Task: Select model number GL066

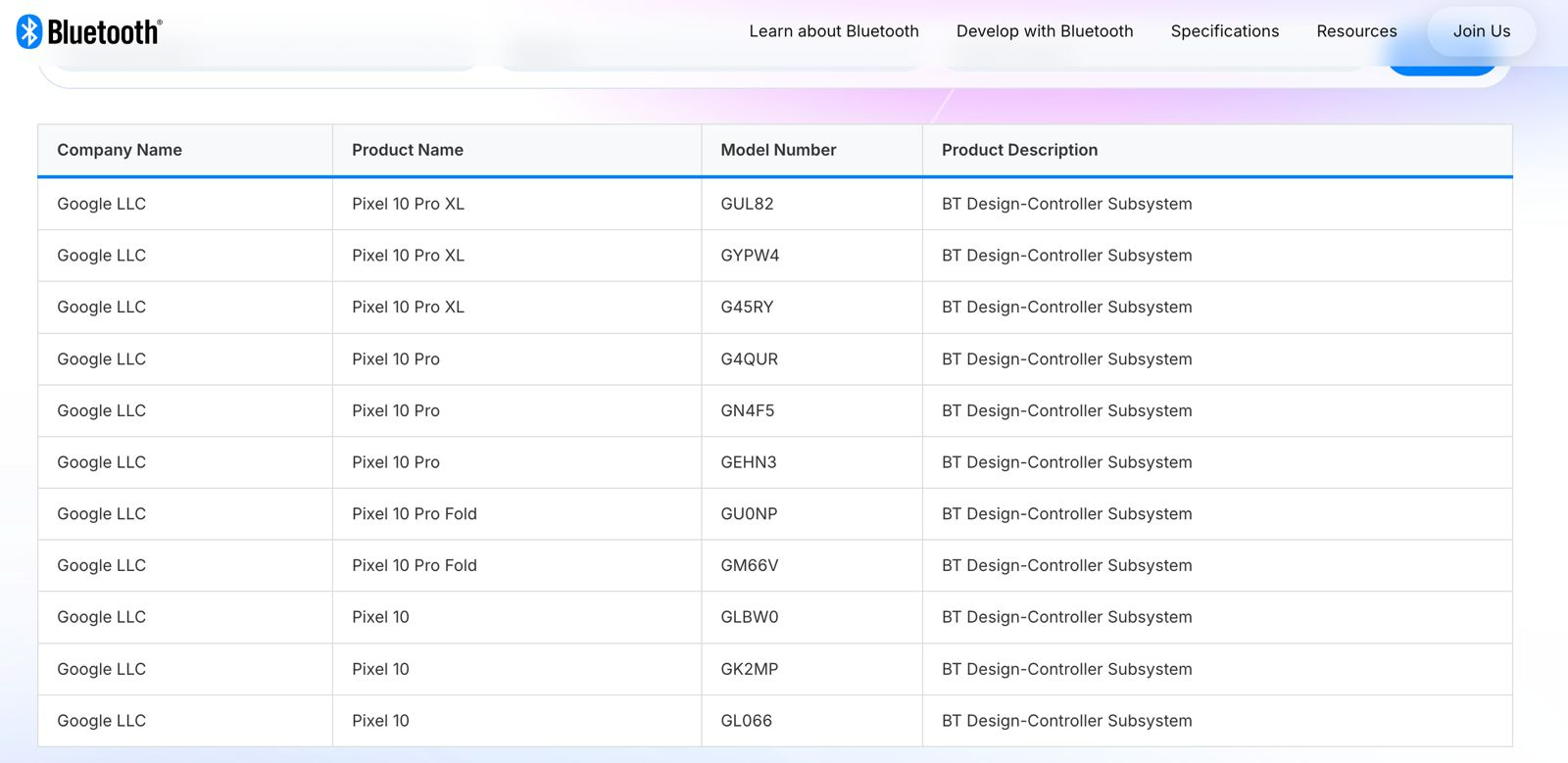Action: tap(746, 721)
